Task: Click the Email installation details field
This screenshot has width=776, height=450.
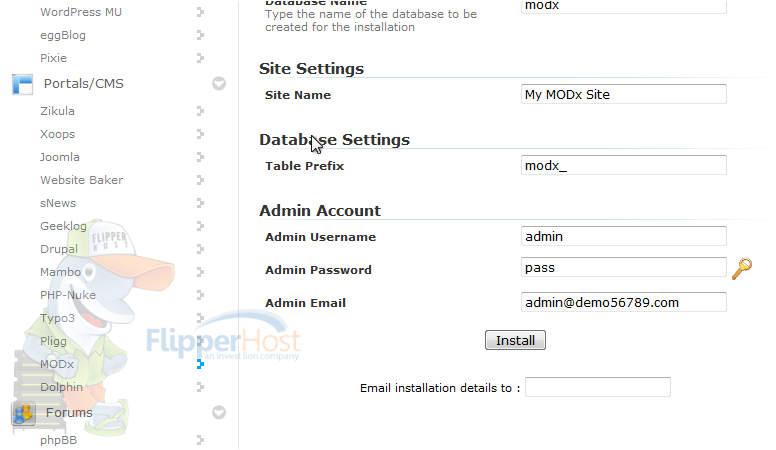Action: click(x=598, y=387)
